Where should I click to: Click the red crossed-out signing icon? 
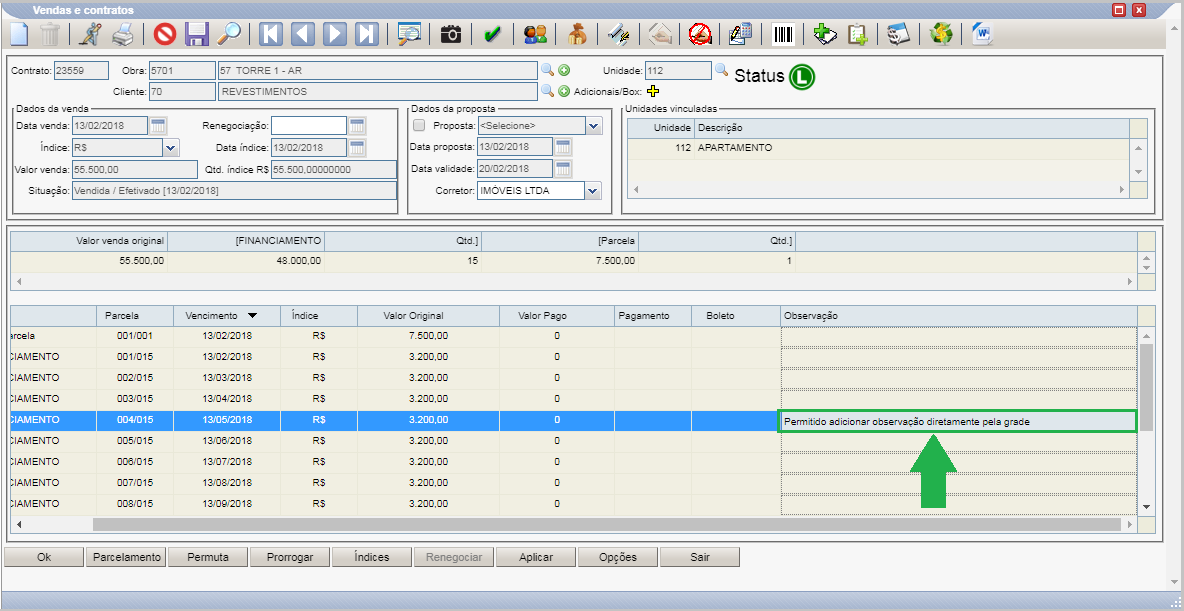click(x=701, y=34)
